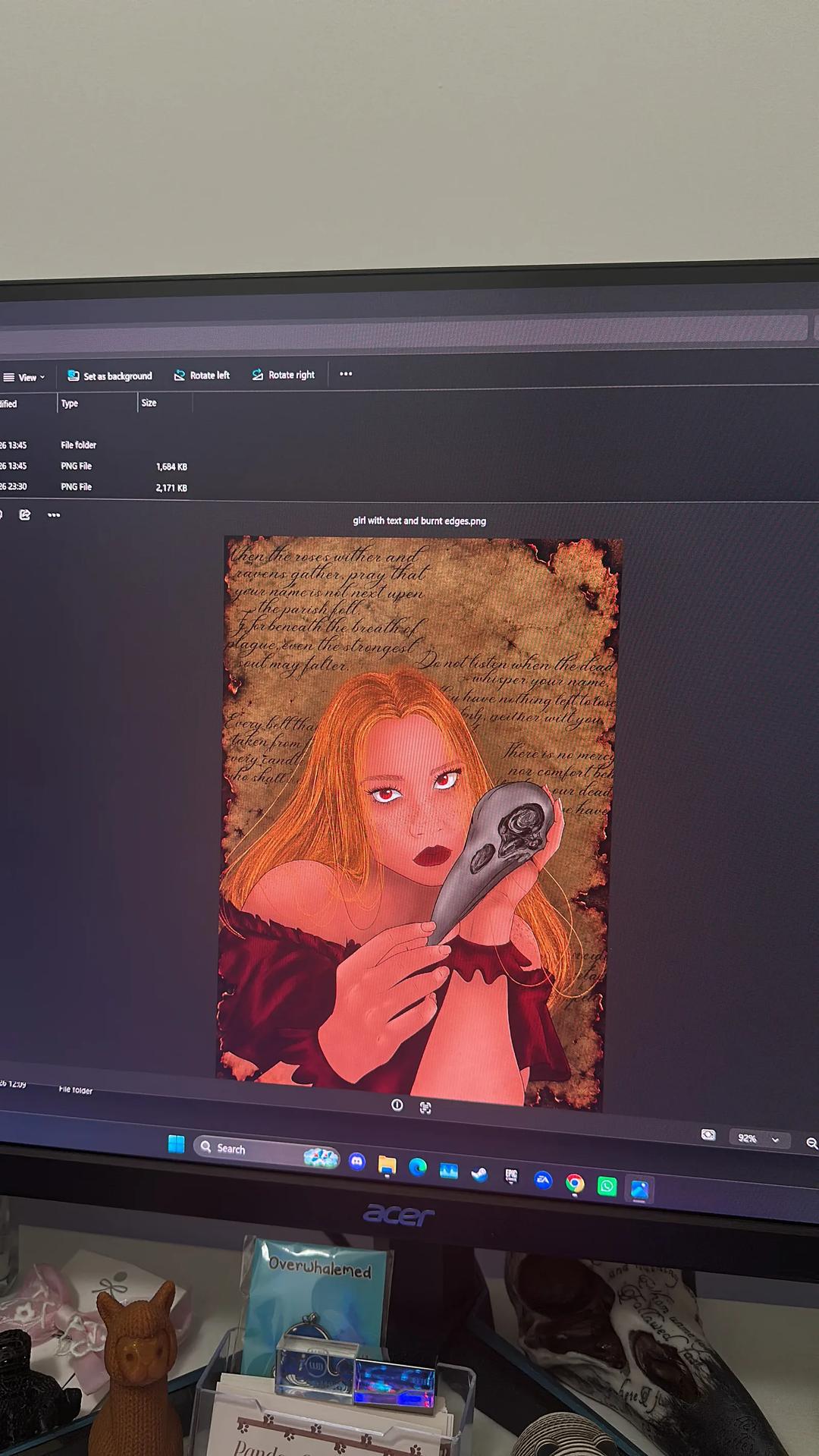Select the 1,684 KB PNG file
This screenshot has height=1456, width=819.
click(95, 467)
